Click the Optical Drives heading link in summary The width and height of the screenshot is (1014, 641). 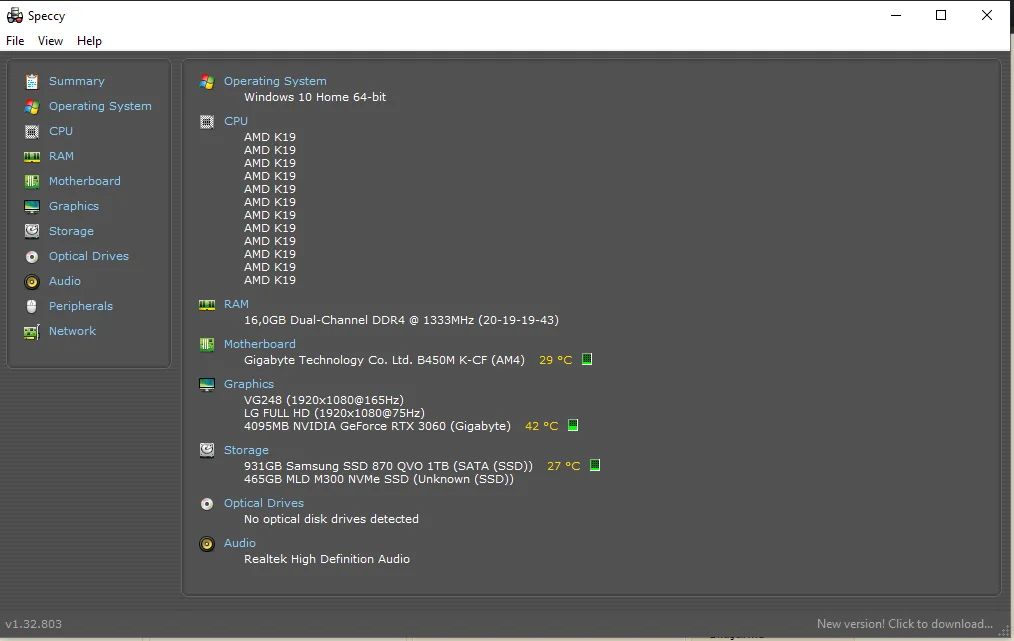264,503
